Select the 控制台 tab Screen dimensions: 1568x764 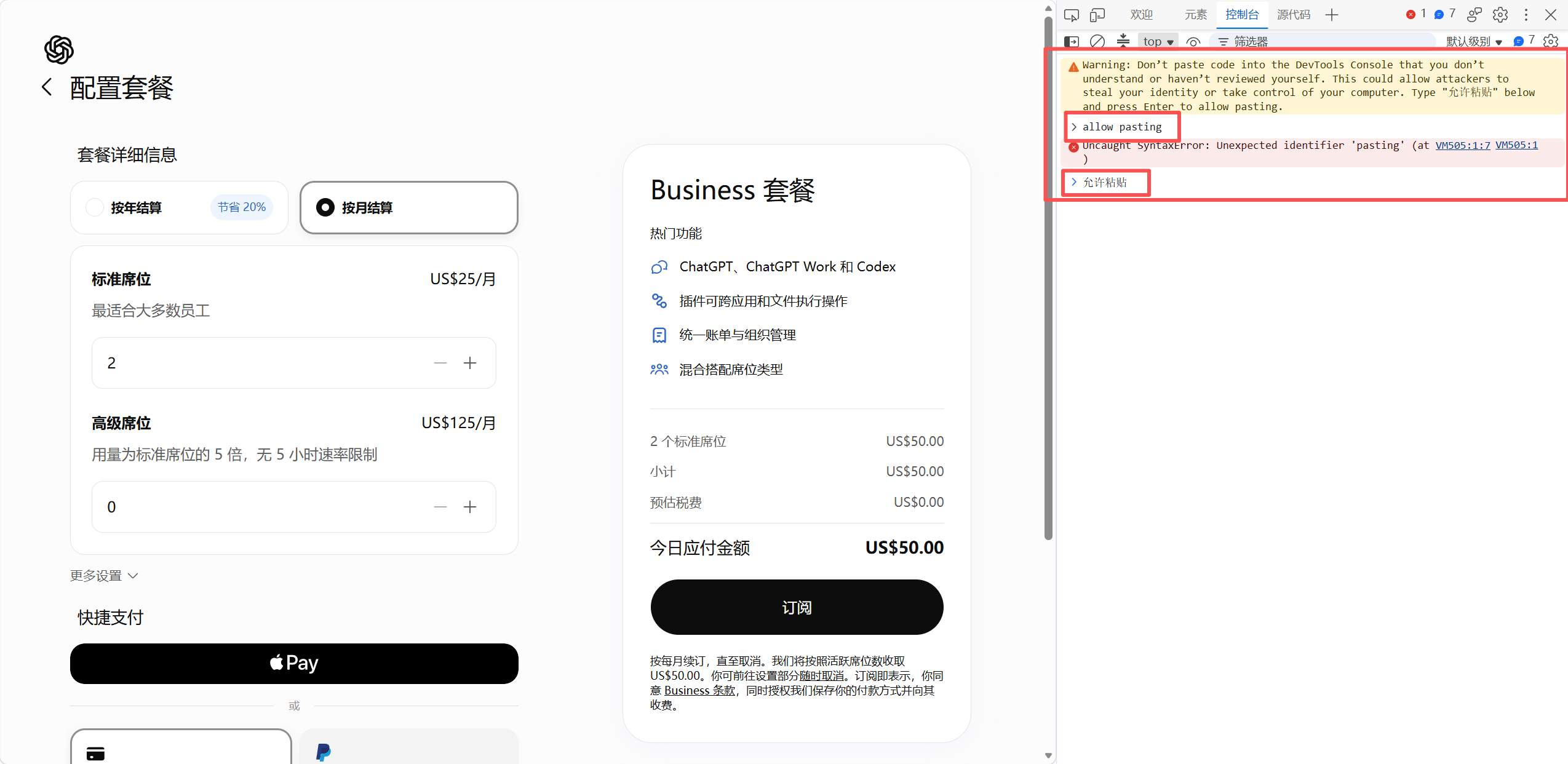pyautogui.click(x=1242, y=15)
